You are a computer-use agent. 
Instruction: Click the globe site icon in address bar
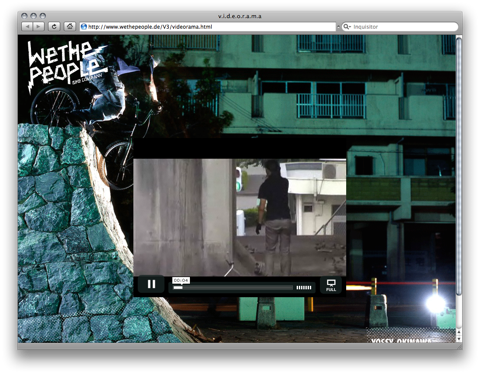84,27
